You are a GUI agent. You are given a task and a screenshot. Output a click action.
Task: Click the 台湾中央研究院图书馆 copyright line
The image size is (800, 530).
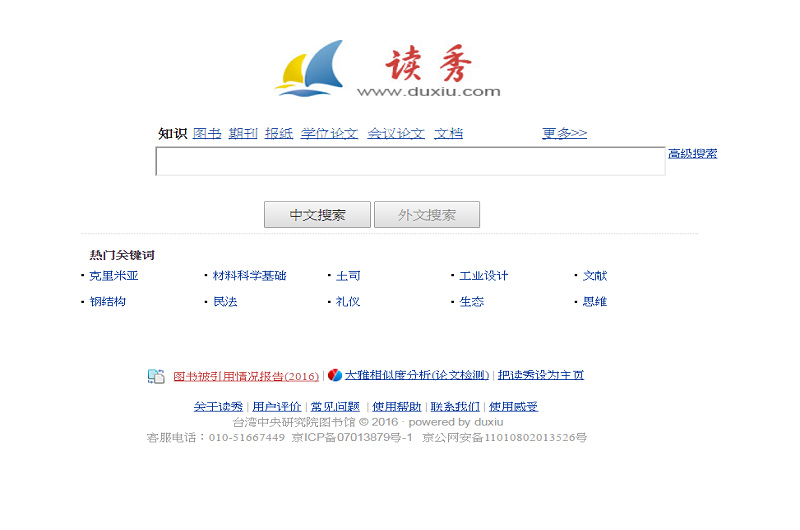(368, 422)
